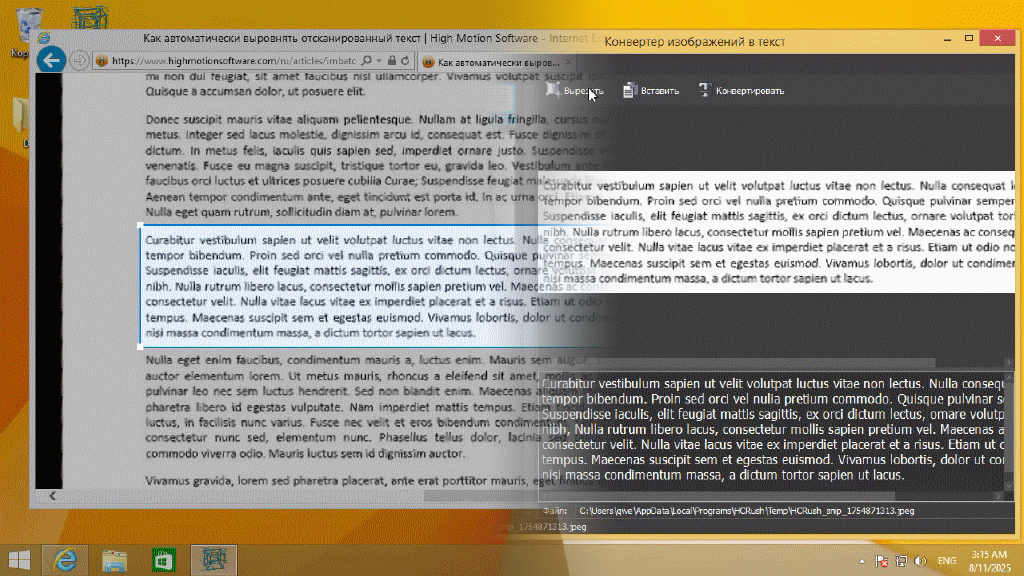Click the network tray icon

tap(901, 561)
